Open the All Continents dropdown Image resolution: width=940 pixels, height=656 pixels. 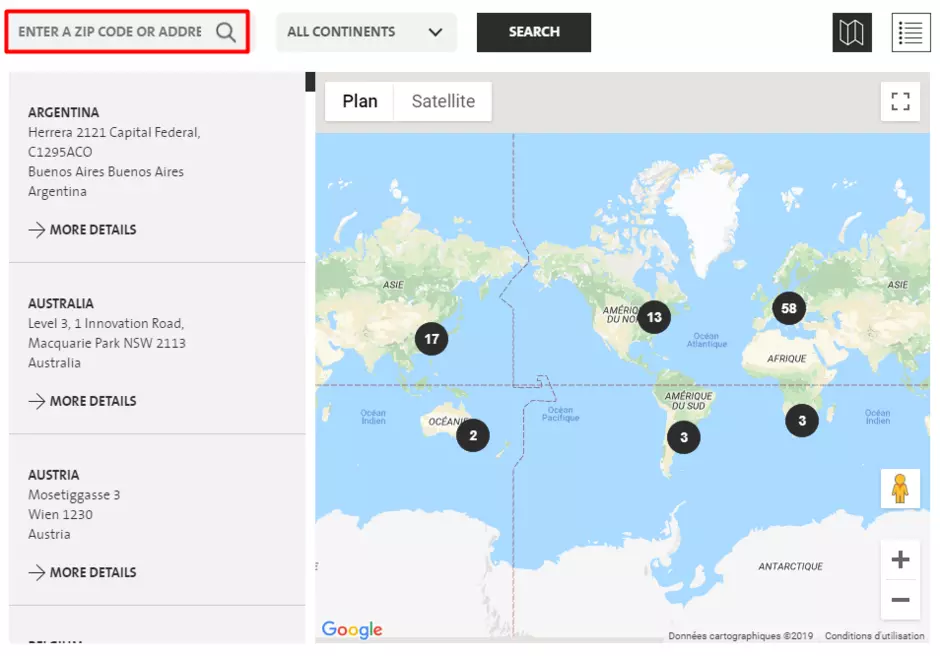tap(365, 32)
